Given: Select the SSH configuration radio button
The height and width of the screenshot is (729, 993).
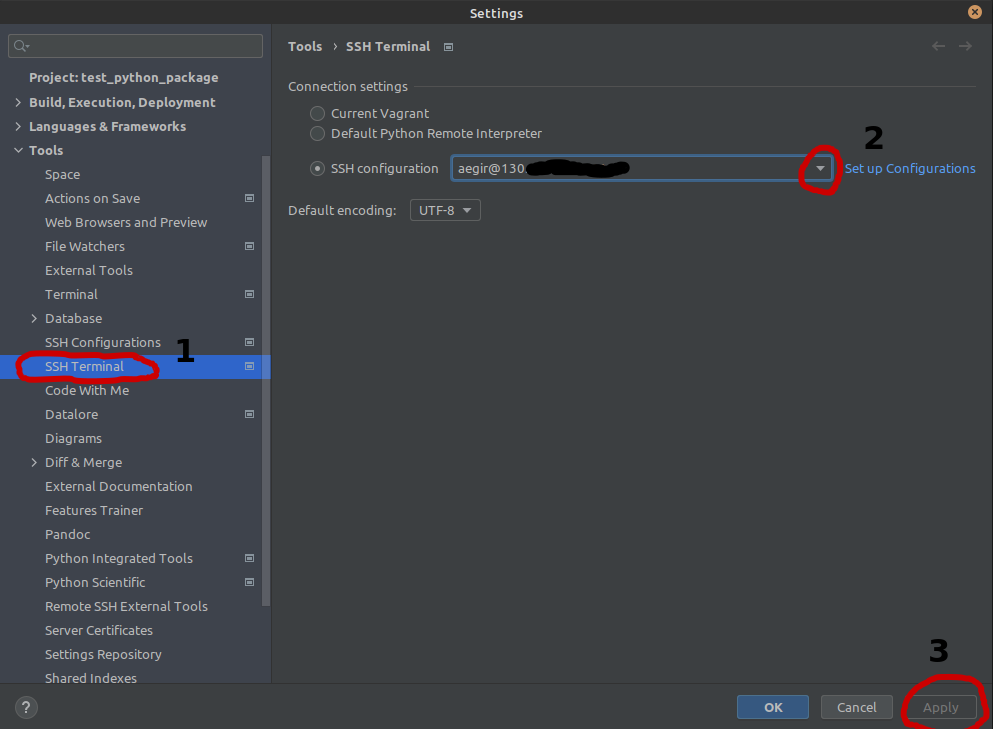Looking at the screenshot, I should [317, 168].
